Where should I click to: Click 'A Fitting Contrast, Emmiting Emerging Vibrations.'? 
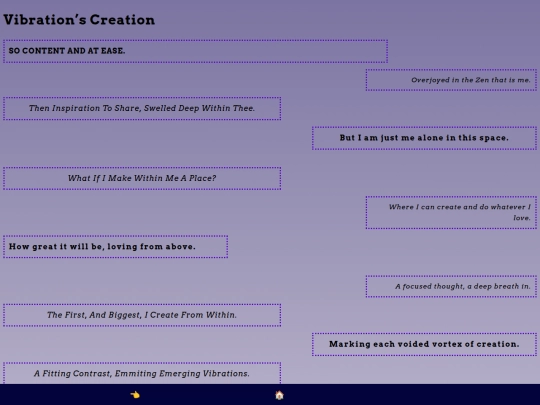[142, 373]
